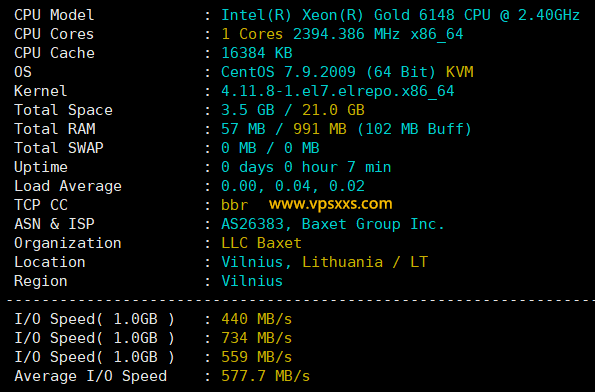Click the 'Location' label
Viewport: 595px width, 392px height.
point(50,262)
